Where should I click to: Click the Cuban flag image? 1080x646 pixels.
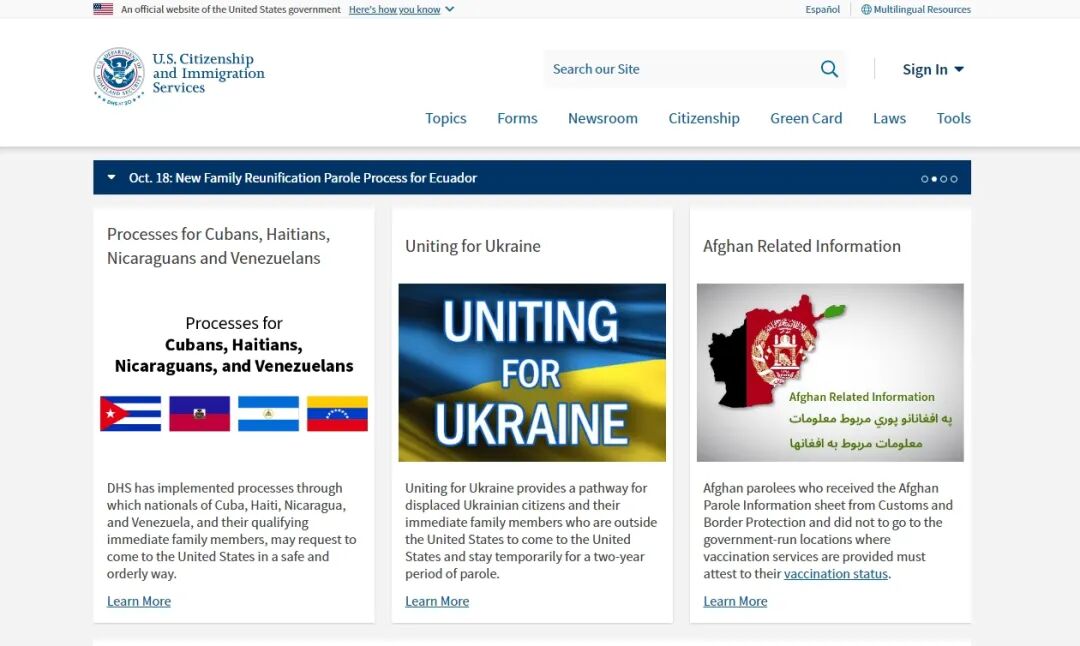tap(130, 413)
